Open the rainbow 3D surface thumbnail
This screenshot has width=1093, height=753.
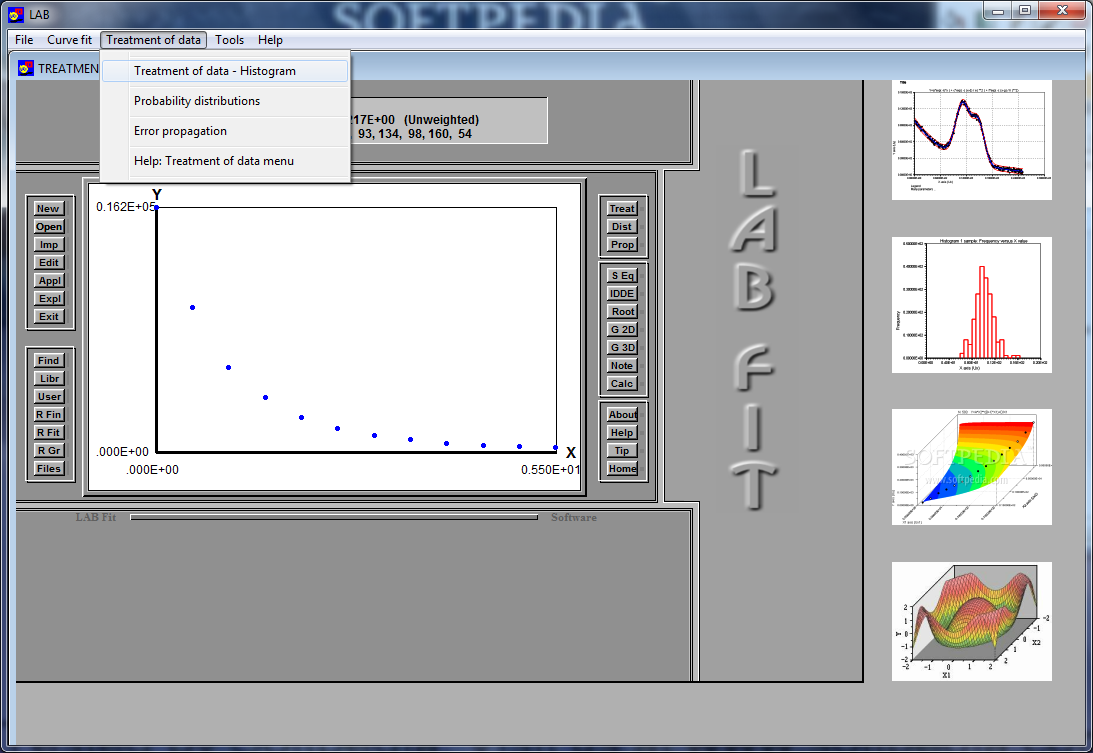(972, 467)
